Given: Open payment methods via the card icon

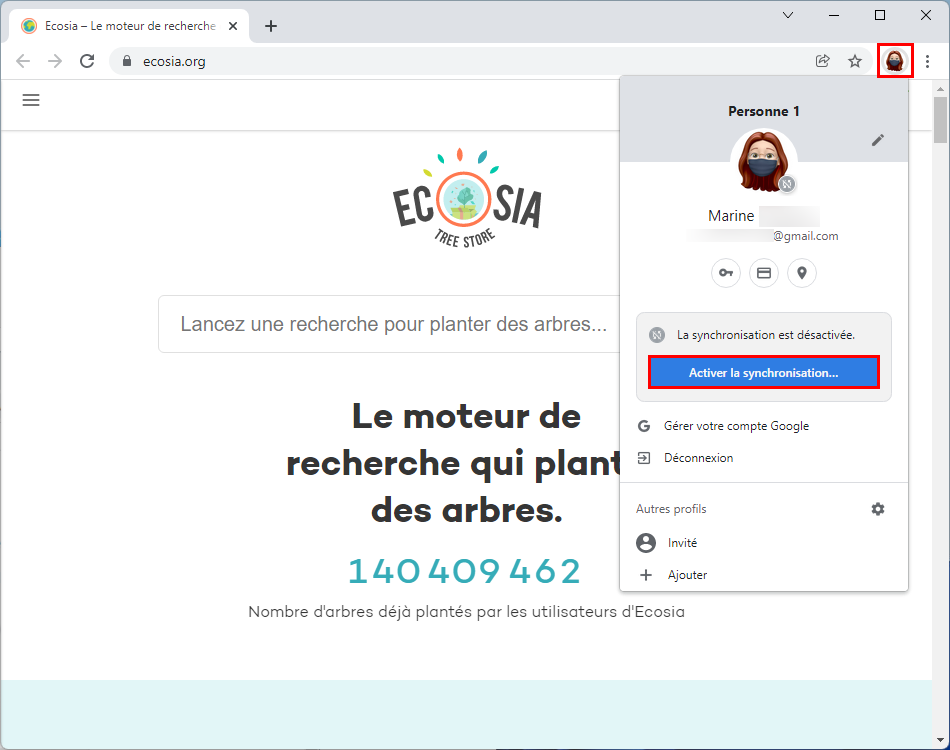Looking at the screenshot, I should (764, 273).
